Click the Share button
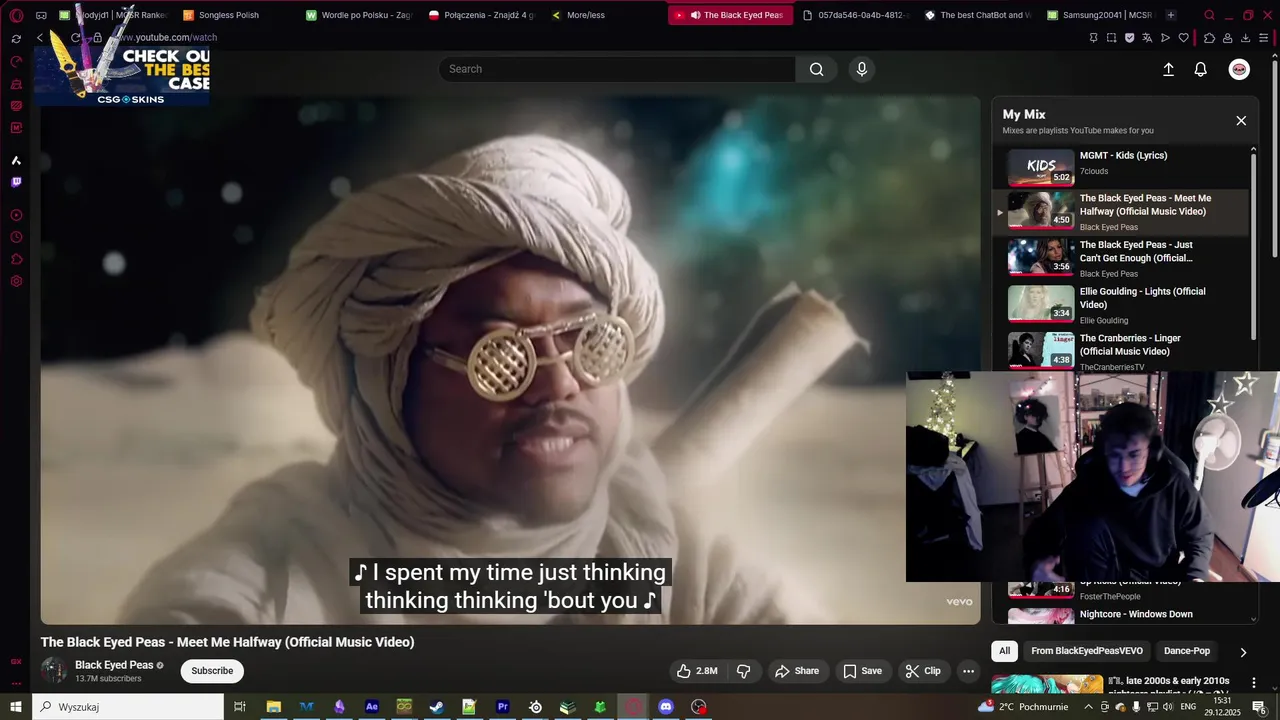This screenshot has height=720, width=1280. click(797, 671)
